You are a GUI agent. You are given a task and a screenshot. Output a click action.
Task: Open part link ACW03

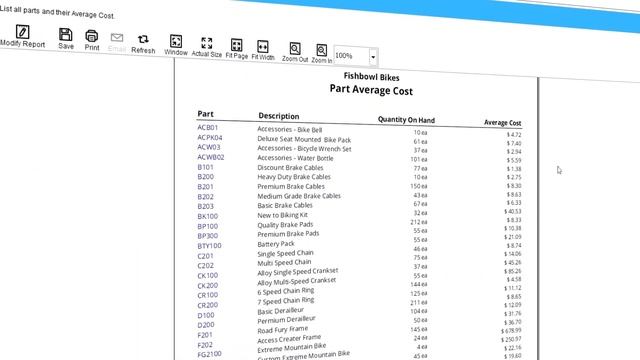(x=209, y=147)
